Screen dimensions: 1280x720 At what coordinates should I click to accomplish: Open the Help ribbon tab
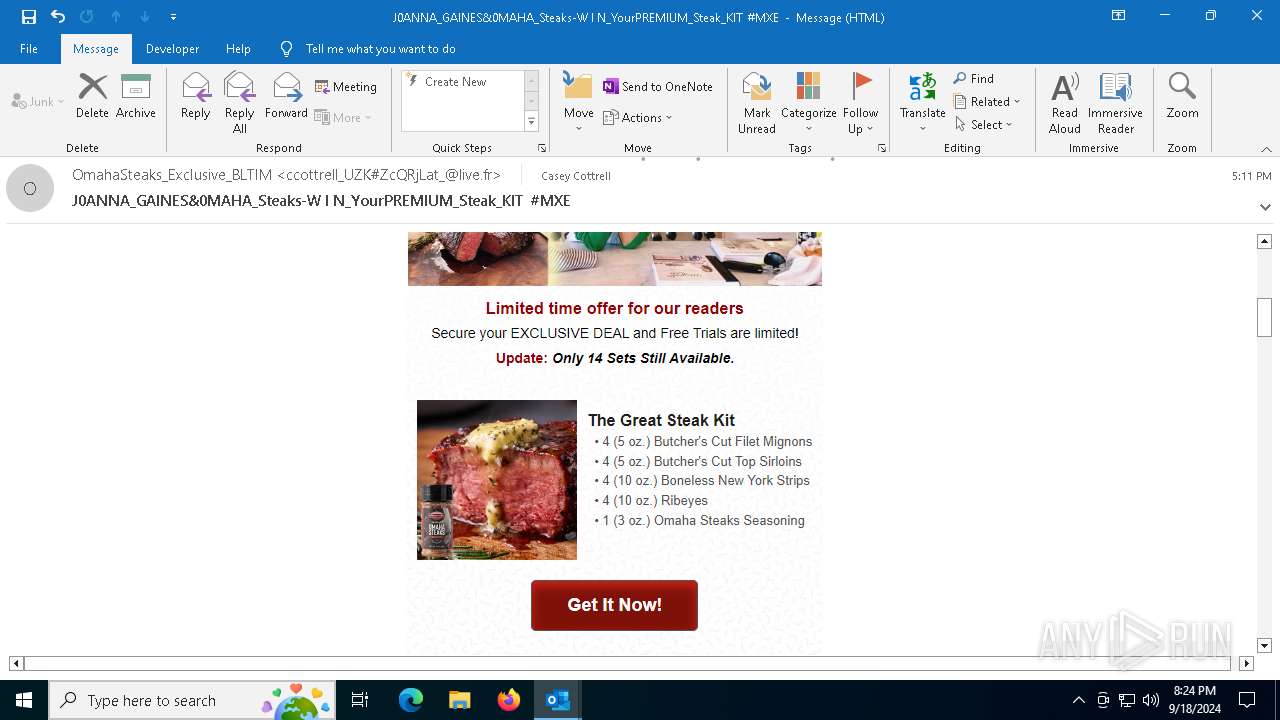tap(238, 49)
